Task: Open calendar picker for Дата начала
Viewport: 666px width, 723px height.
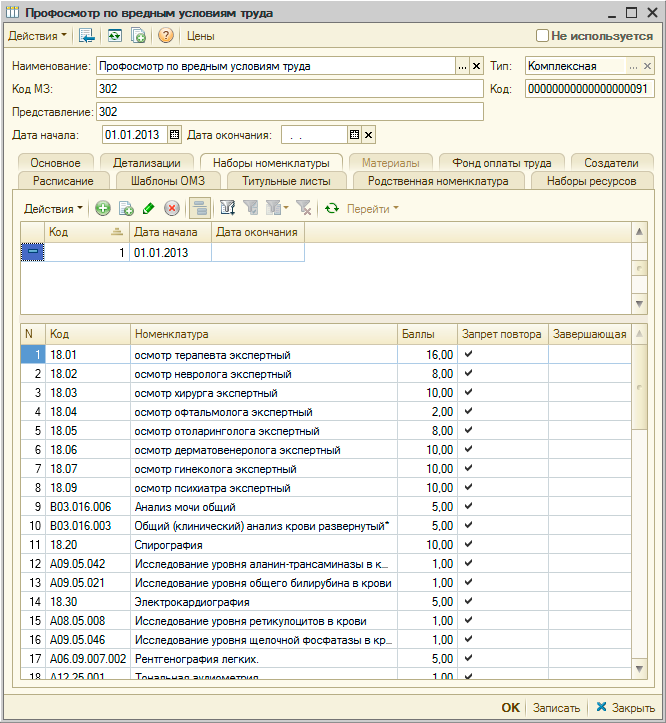Action: [x=175, y=135]
